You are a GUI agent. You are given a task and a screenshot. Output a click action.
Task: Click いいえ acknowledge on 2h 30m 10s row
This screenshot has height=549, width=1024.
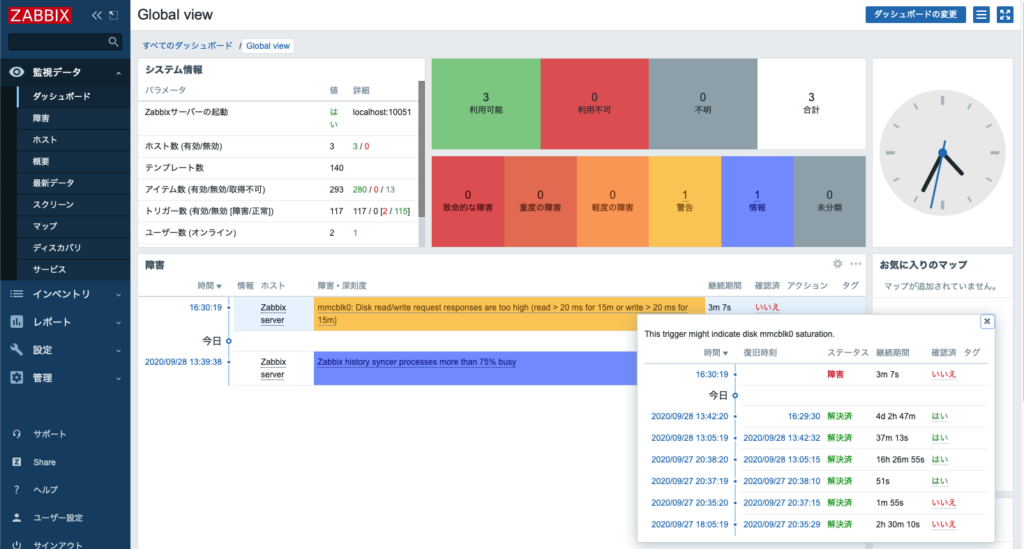(x=944, y=524)
